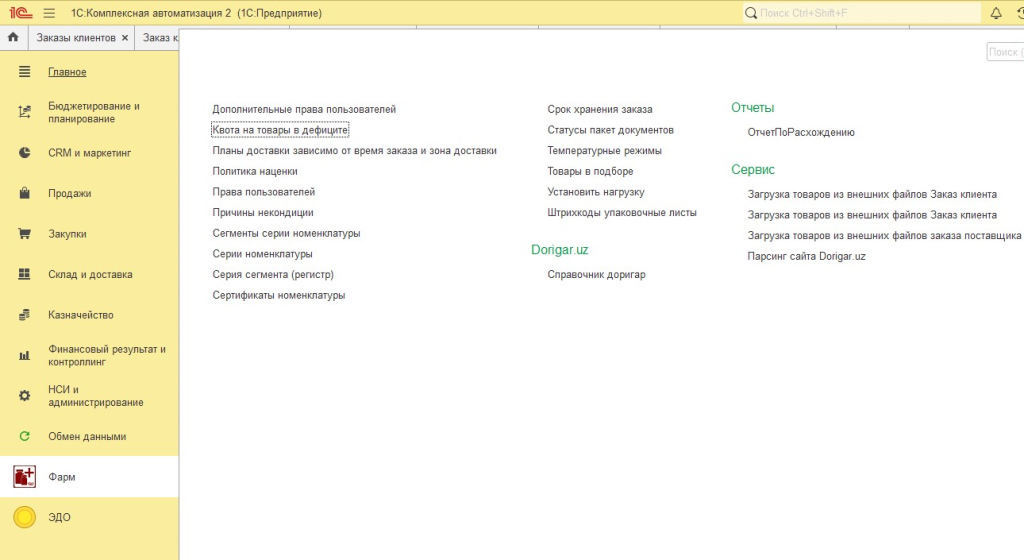Open the ОтчетПоРасхождению report
The width and height of the screenshot is (1024, 560).
[x=801, y=132]
